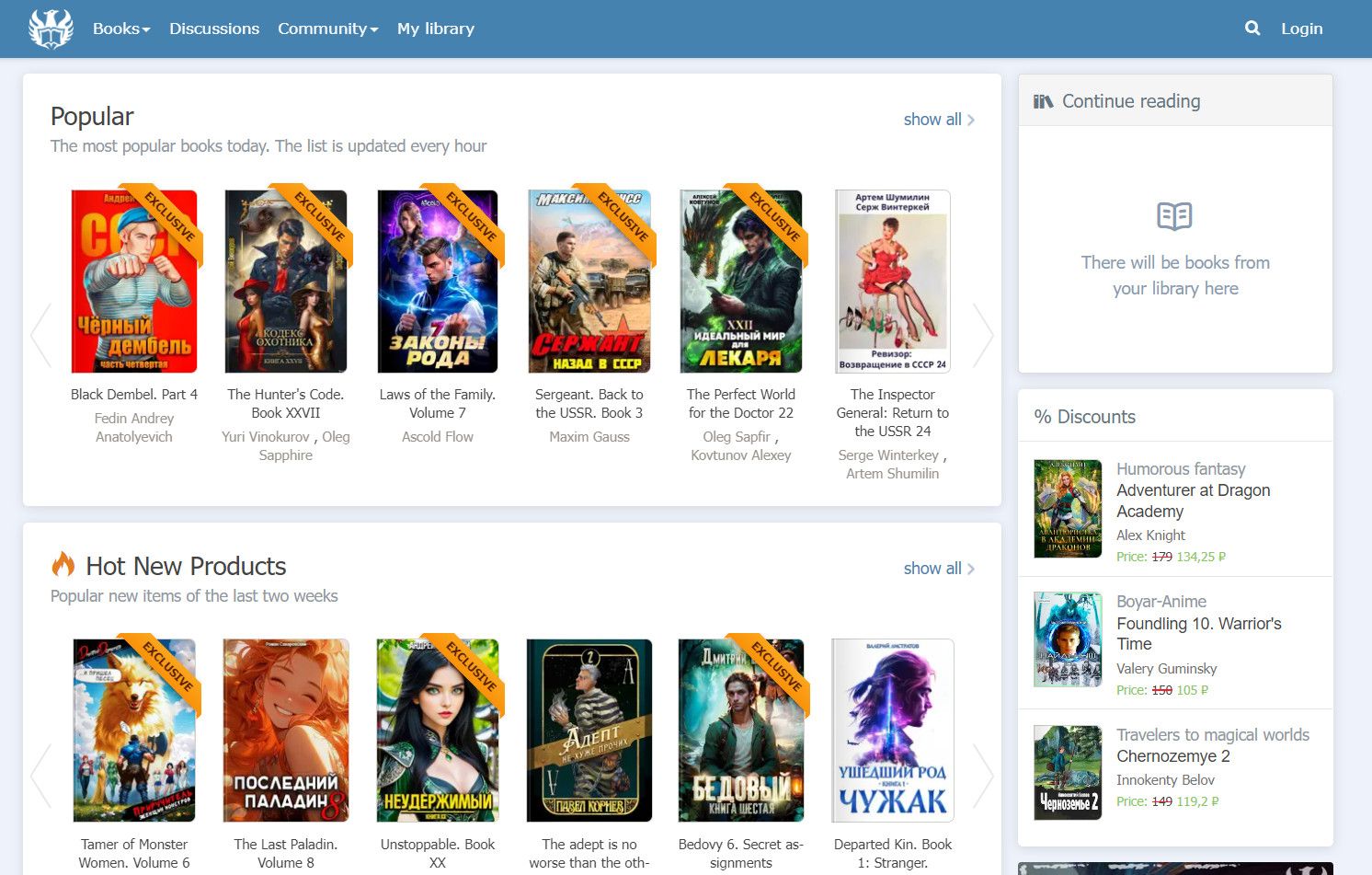1372x875 pixels.
Task: Open Laws of the Family Volume 7 cover
Action: coord(438,281)
